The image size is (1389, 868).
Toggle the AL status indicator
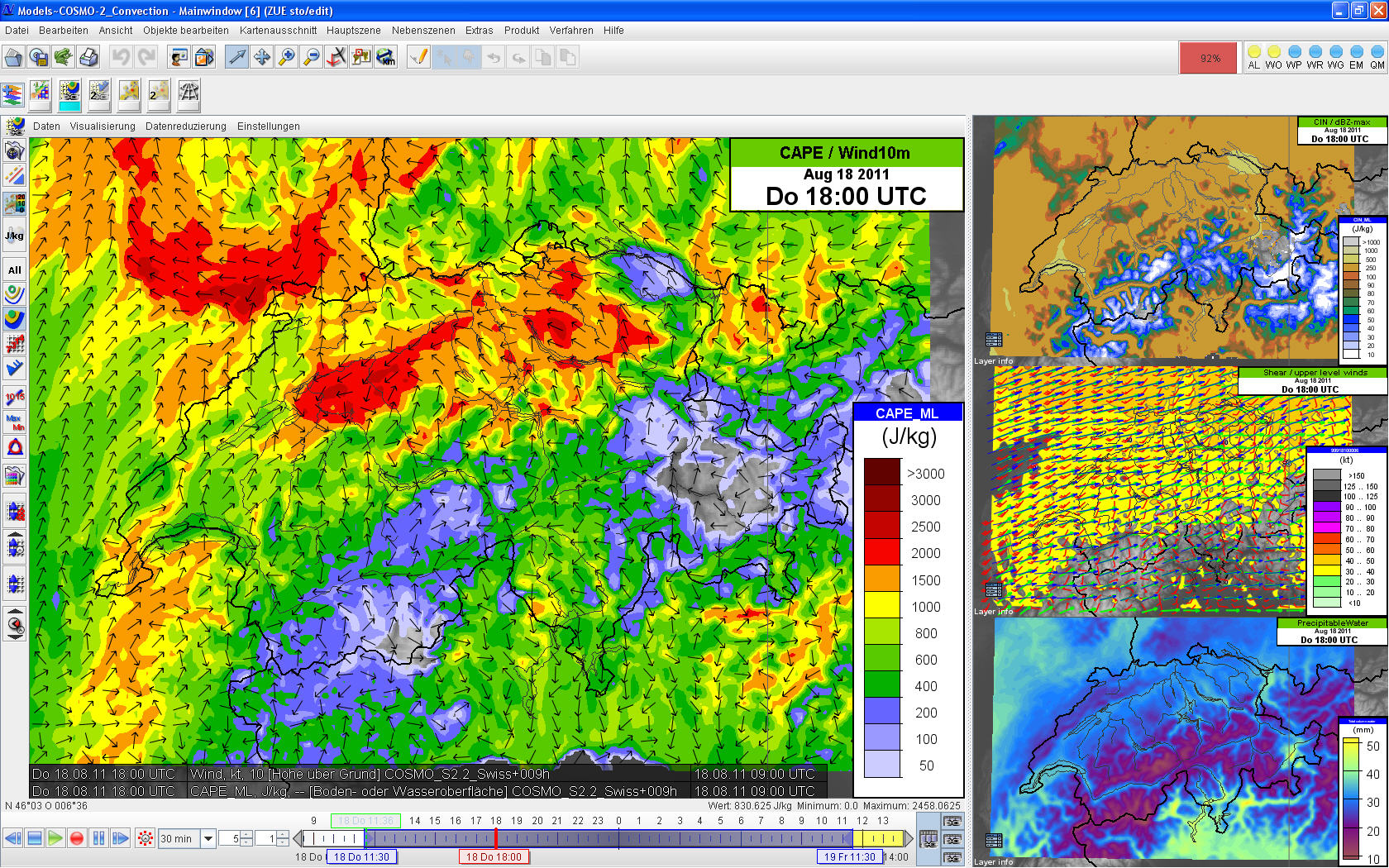pyautogui.click(x=1253, y=58)
